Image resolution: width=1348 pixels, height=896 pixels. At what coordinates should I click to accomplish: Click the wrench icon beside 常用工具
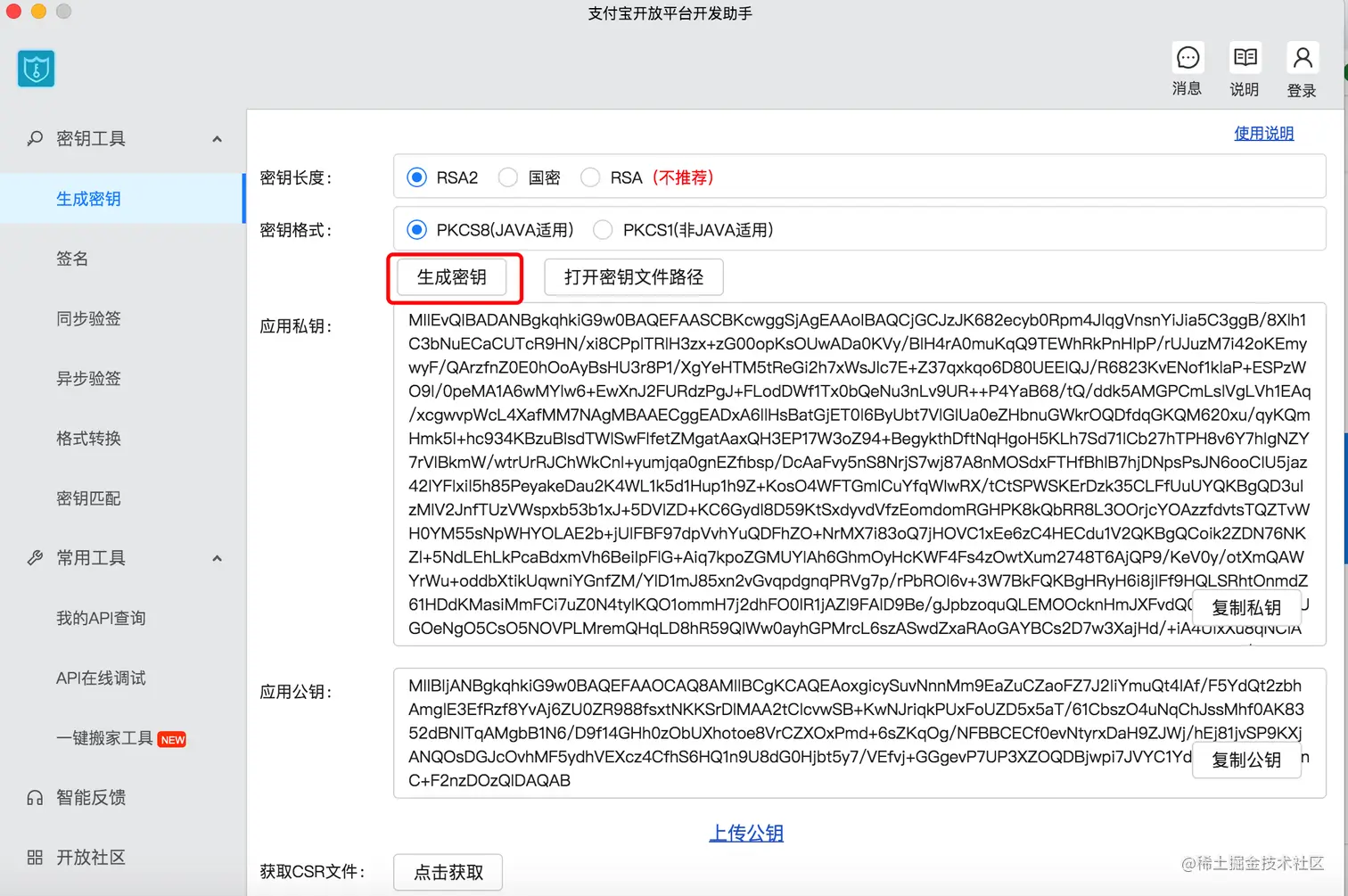35,558
